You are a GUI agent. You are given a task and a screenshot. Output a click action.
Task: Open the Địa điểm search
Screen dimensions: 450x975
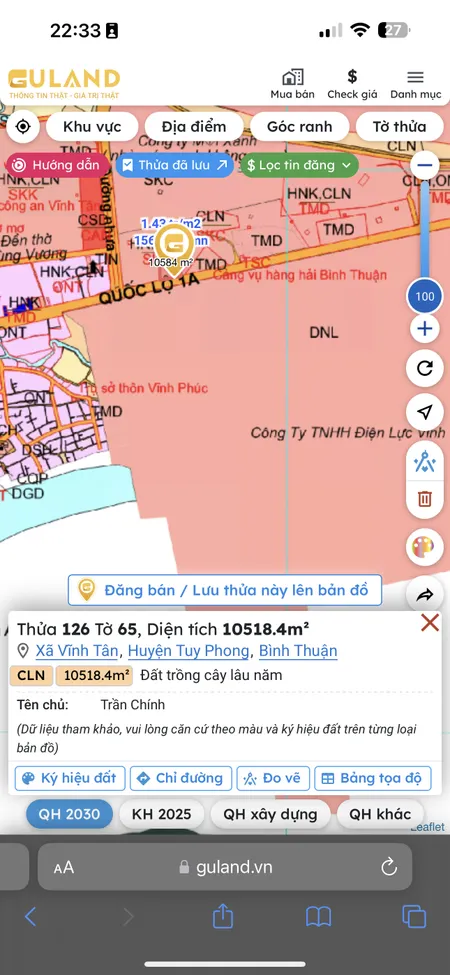click(194, 127)
